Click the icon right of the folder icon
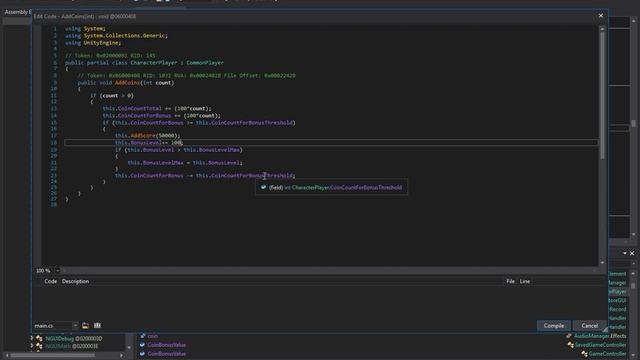The height and width of the screenshot is (360, 640). pyautogui.click(x=97, y=326)
